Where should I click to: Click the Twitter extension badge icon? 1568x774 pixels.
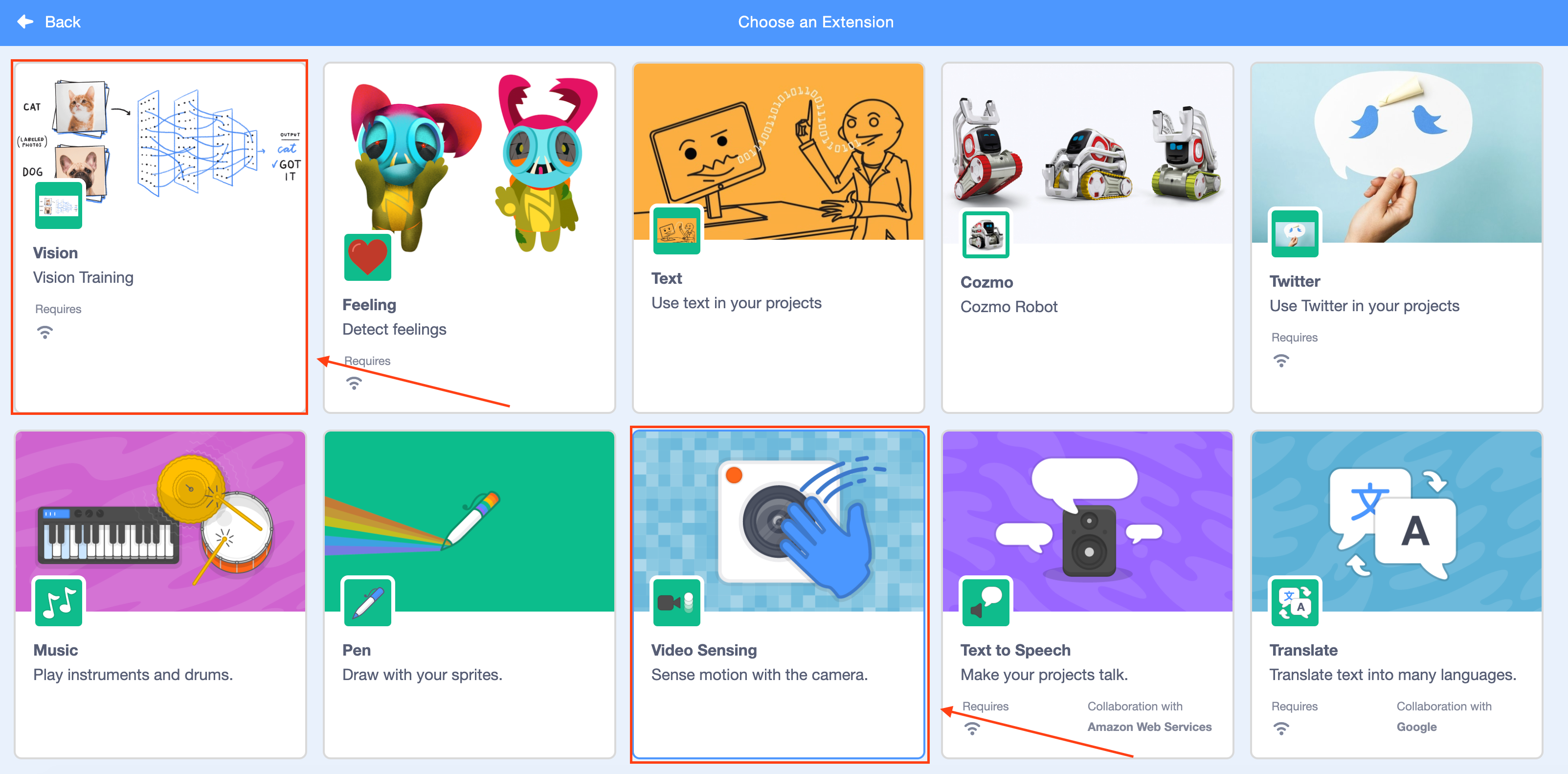click(1295, 234)
